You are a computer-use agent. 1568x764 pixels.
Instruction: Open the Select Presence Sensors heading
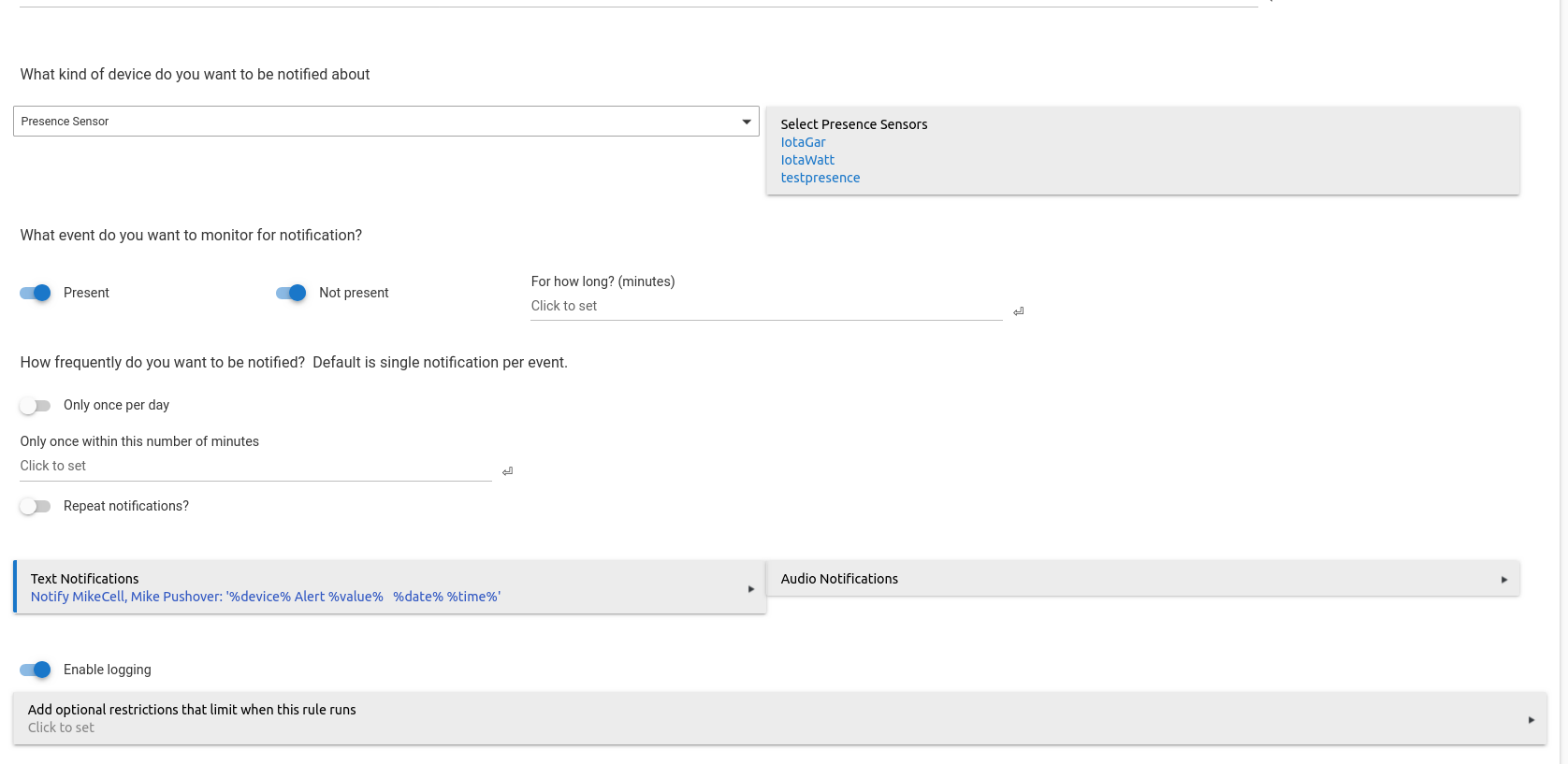coord(853,124)
